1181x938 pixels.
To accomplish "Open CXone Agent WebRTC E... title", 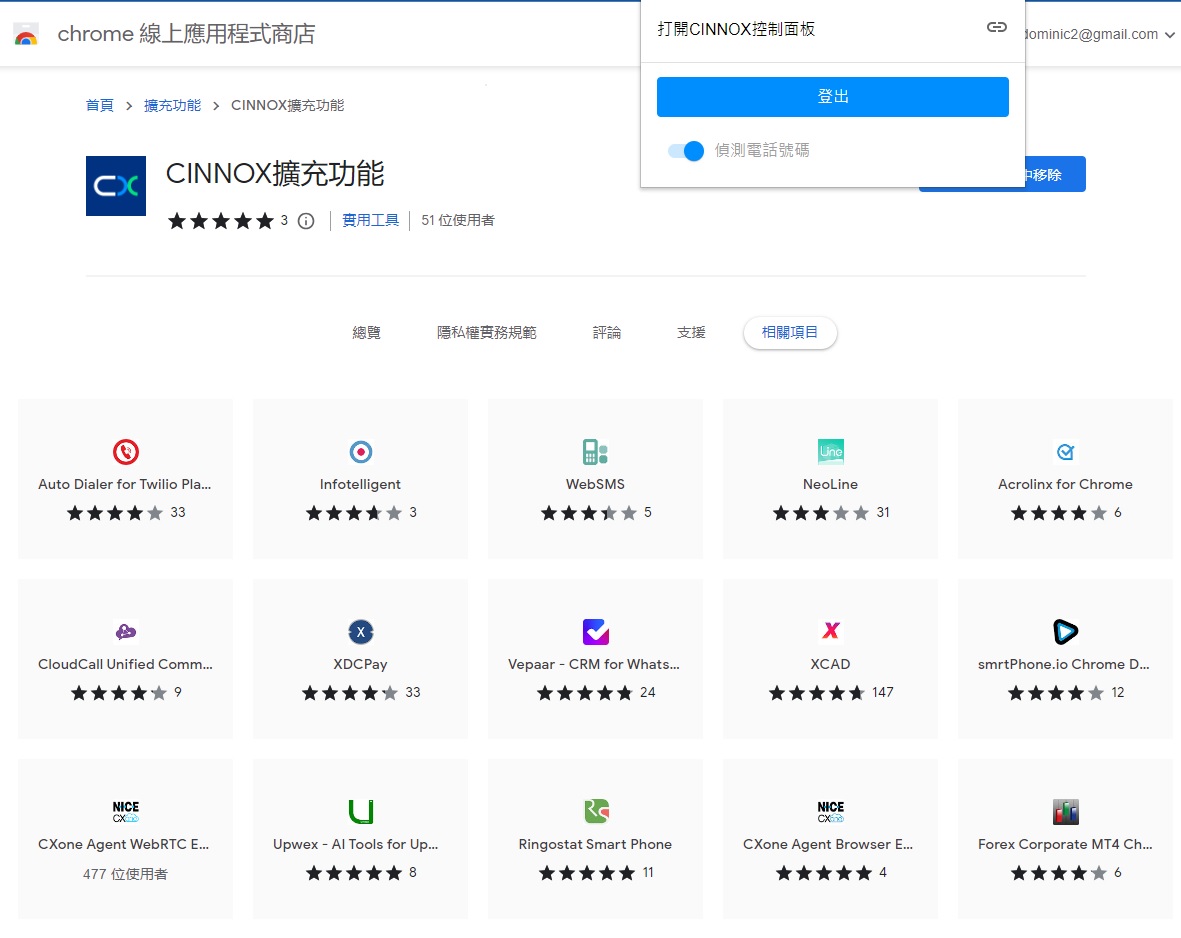I will click(124, 845).
